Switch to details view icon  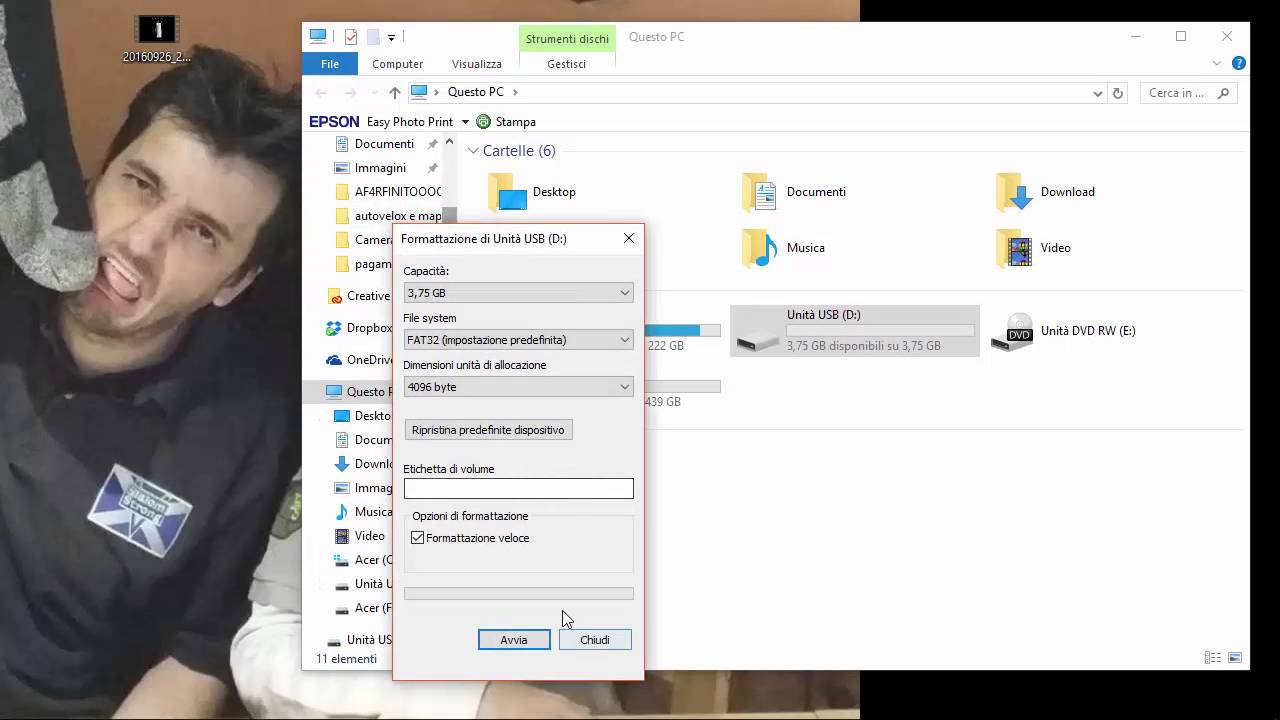click(x=1213, y=658)
